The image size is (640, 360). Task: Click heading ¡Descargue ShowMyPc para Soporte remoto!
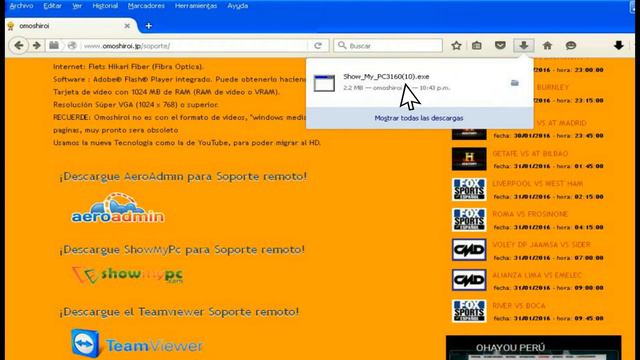[182, 250]
